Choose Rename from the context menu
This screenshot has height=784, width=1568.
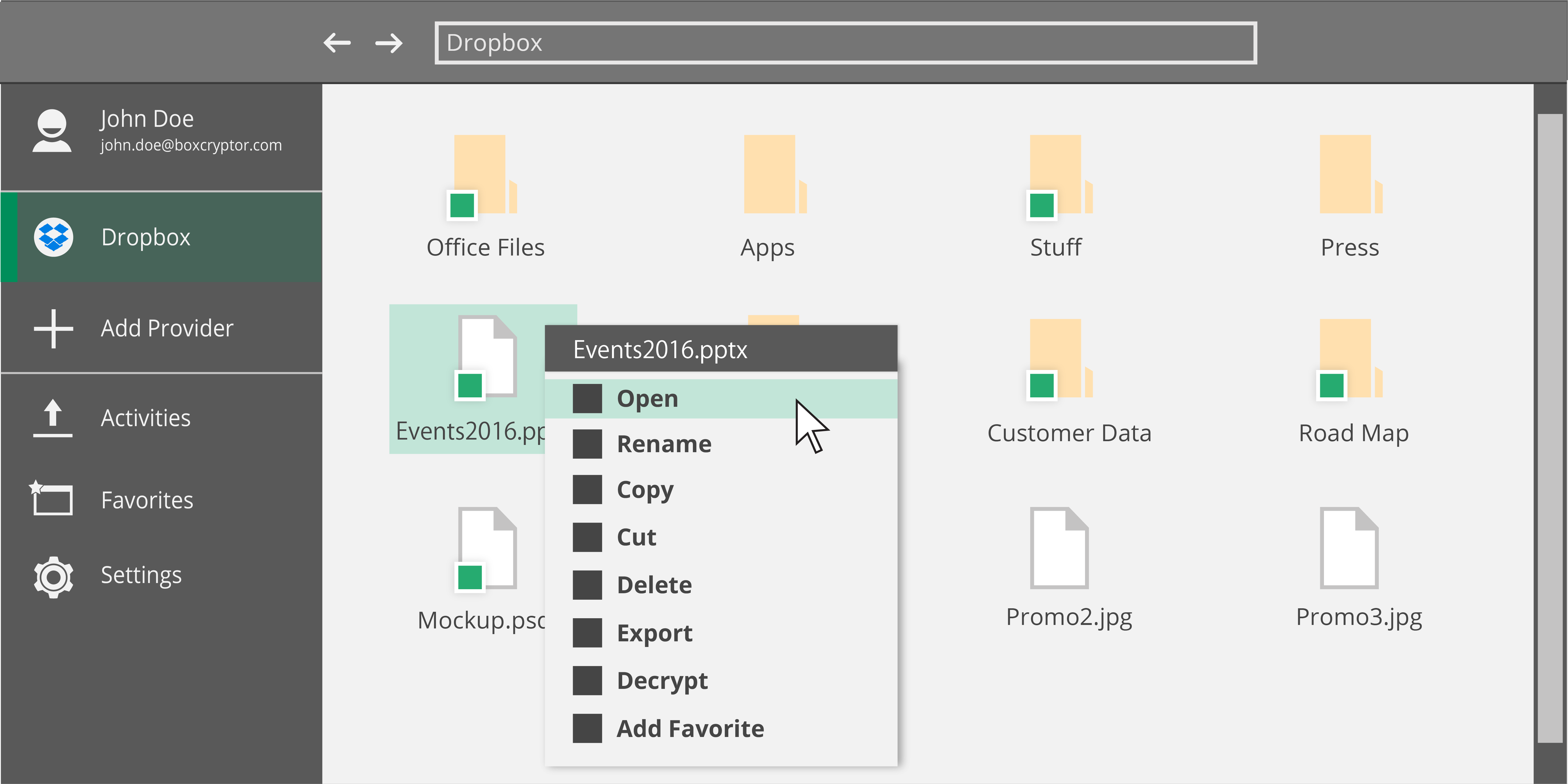[664, 444]
